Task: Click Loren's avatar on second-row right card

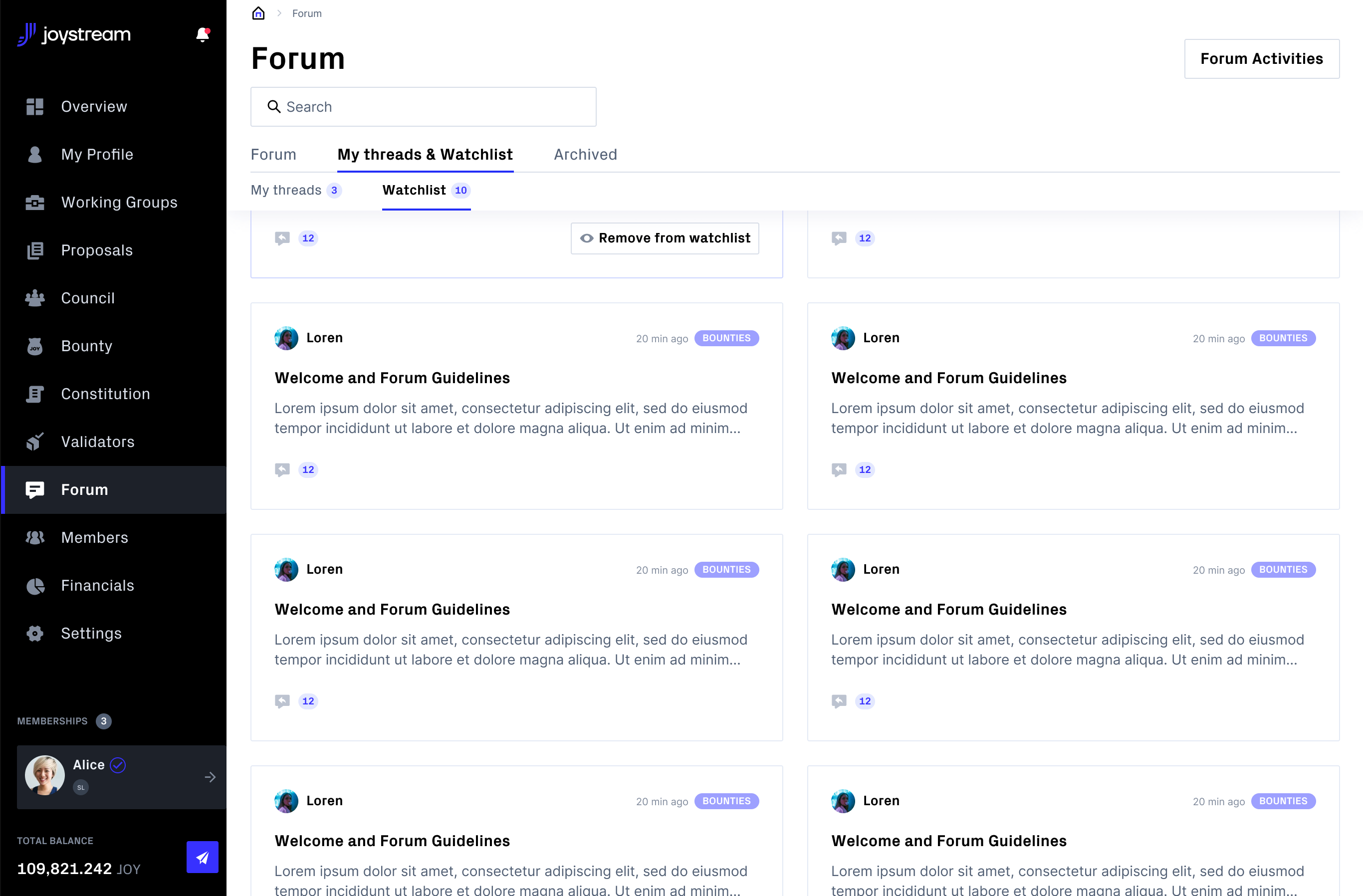Action: click(x=843, y=338)
